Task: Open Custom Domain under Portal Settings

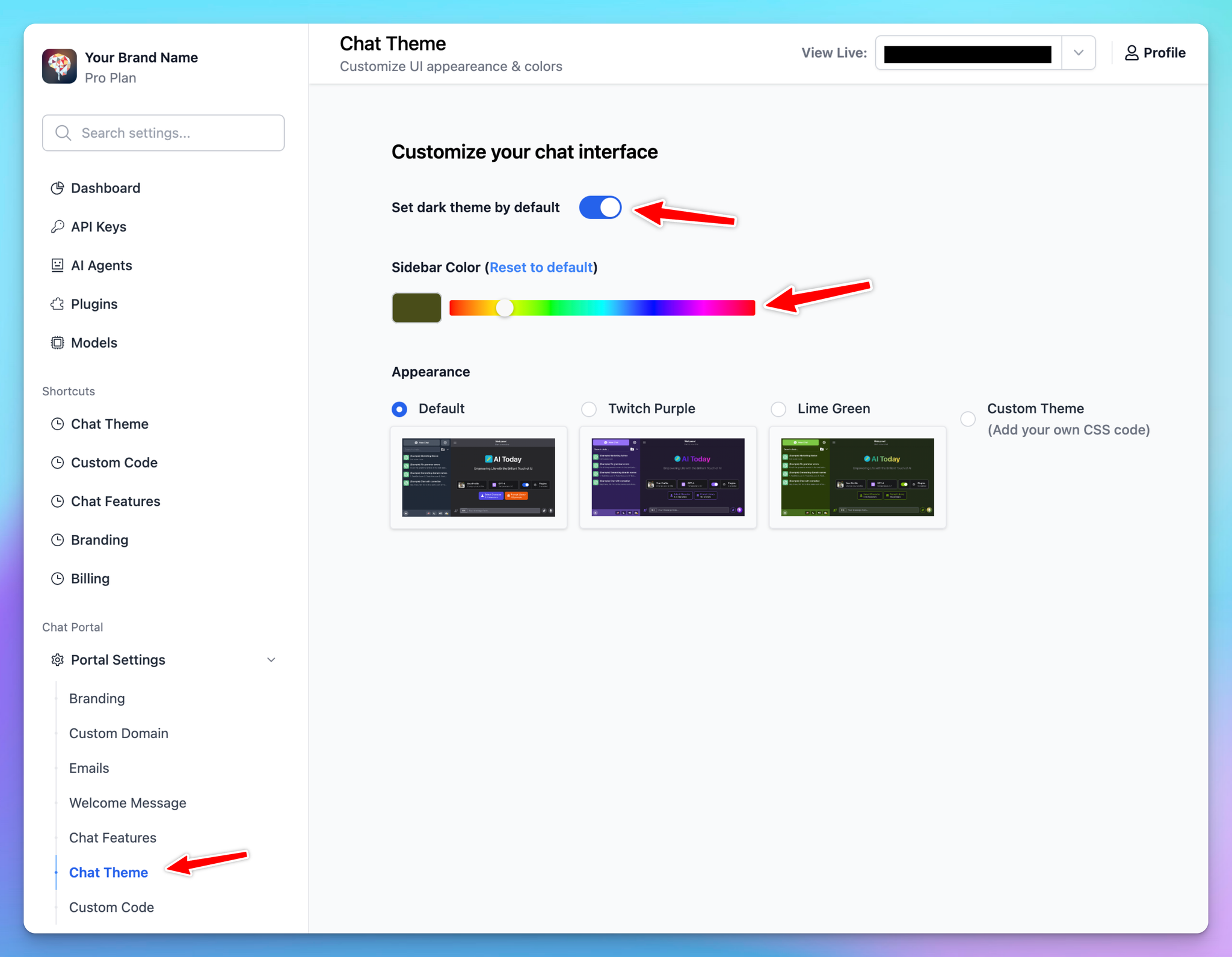Action: (x=119, y=733)
